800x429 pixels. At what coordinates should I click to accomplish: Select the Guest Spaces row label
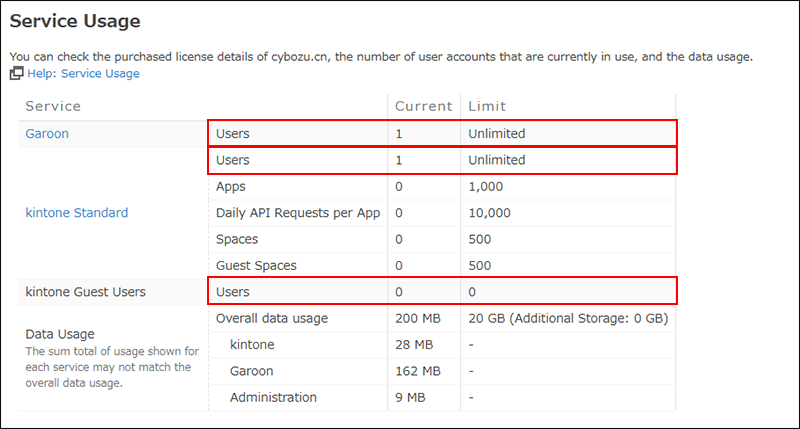point(256,266)
